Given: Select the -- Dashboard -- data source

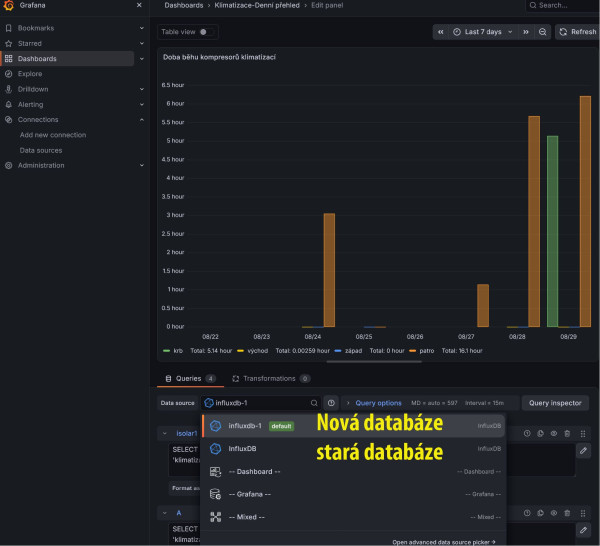Looking at the screenshot, I should (x=353, y=471).
